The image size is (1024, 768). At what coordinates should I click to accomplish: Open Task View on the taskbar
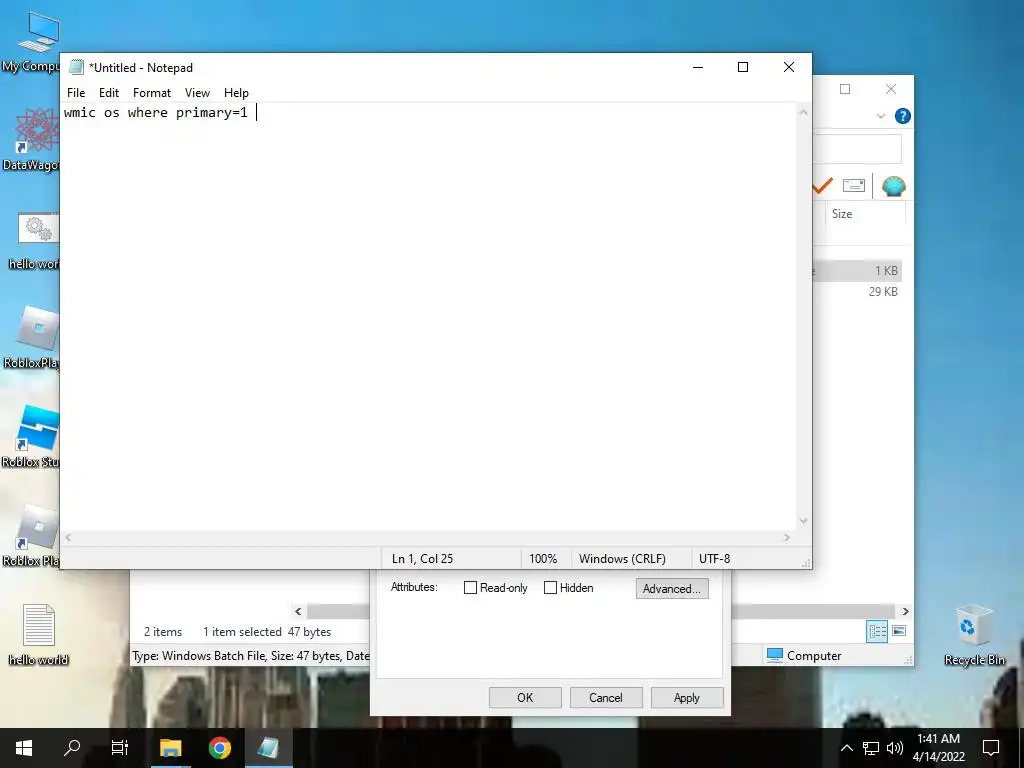pos(120,748)
